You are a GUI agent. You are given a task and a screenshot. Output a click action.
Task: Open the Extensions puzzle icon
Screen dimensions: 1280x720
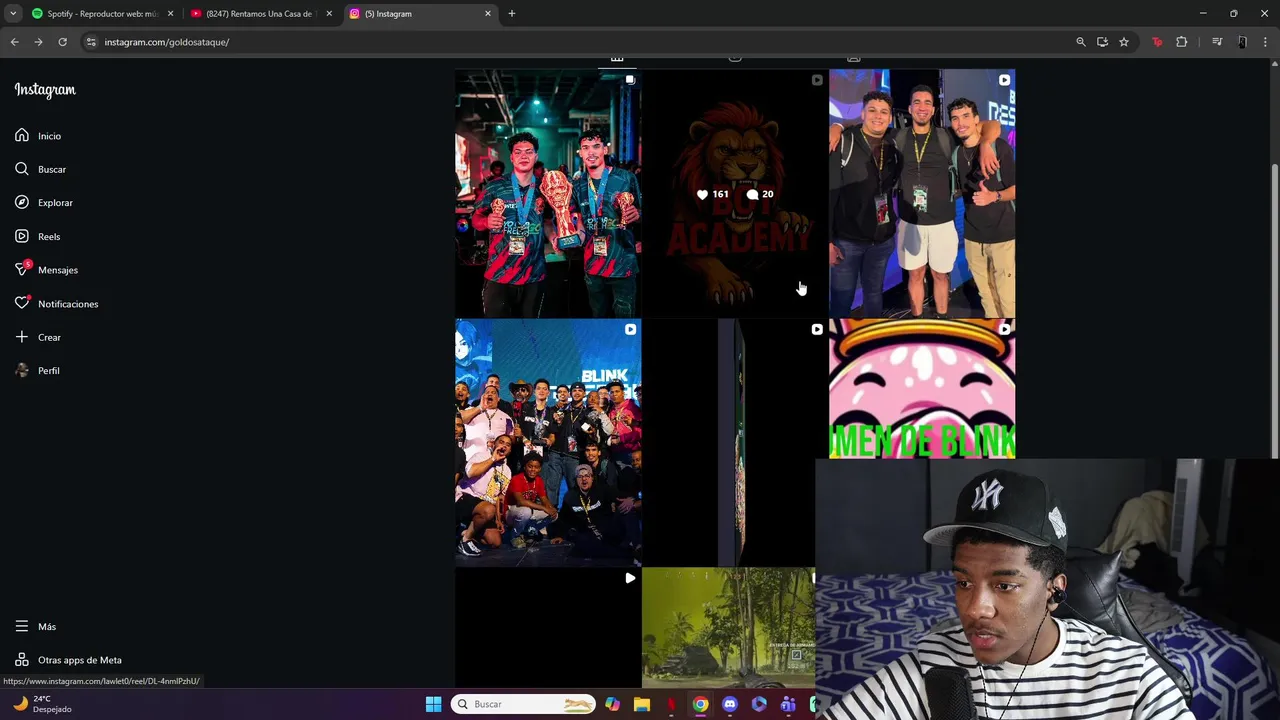coord(1182,42)
